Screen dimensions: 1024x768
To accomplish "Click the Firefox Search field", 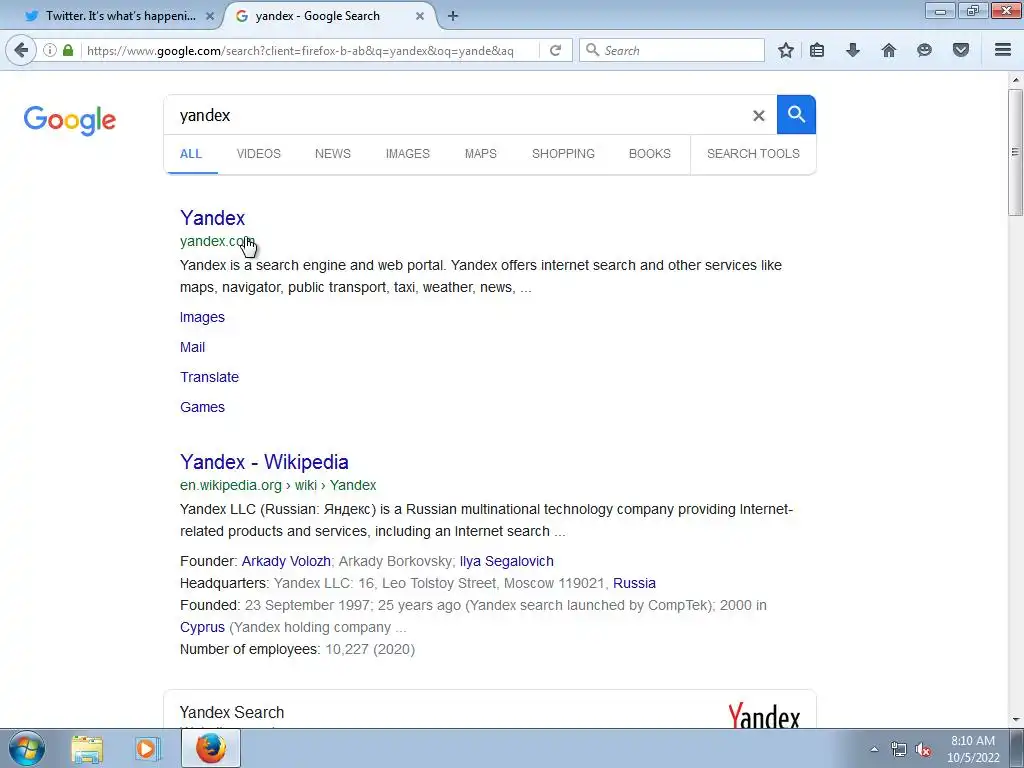I will (x=673, y=50).
